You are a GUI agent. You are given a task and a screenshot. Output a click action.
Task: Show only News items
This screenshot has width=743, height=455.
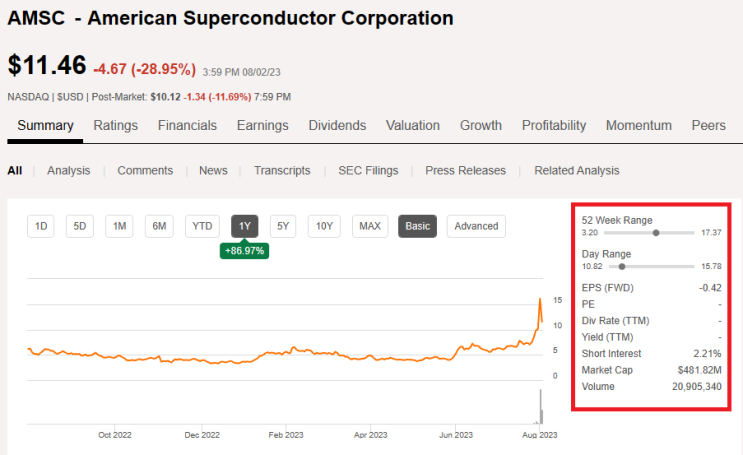[213, 171]
